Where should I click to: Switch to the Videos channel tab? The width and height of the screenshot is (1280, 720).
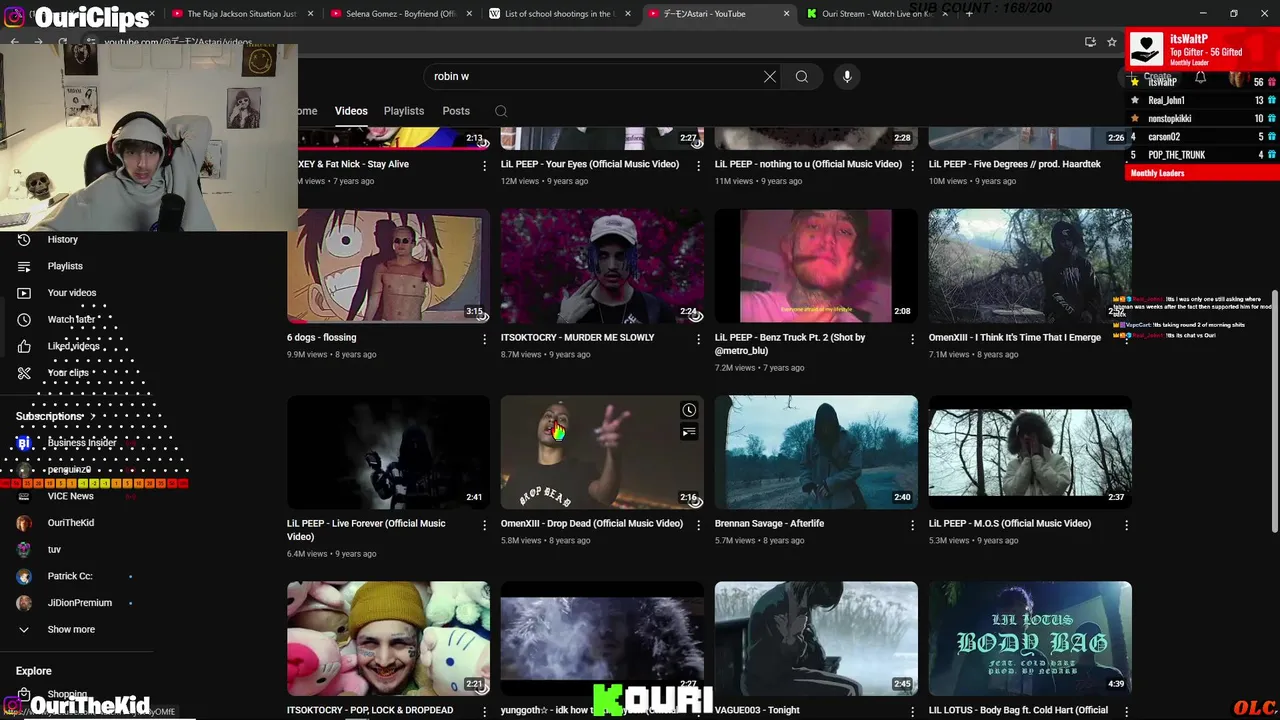[351, 111]
